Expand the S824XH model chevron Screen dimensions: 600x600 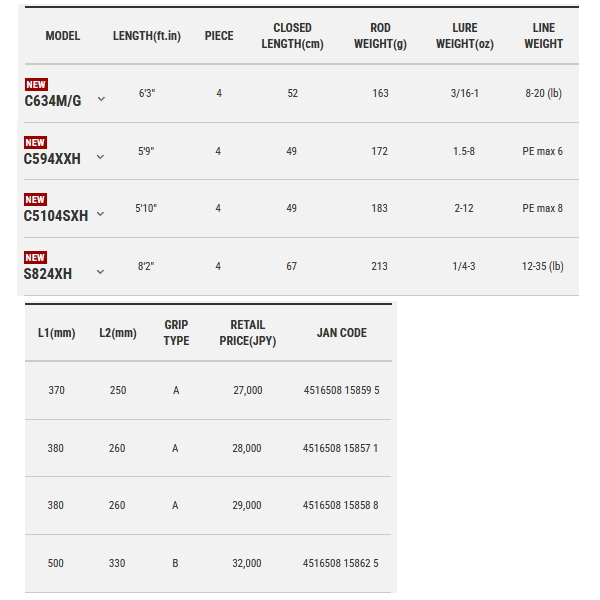click(100, 272)
